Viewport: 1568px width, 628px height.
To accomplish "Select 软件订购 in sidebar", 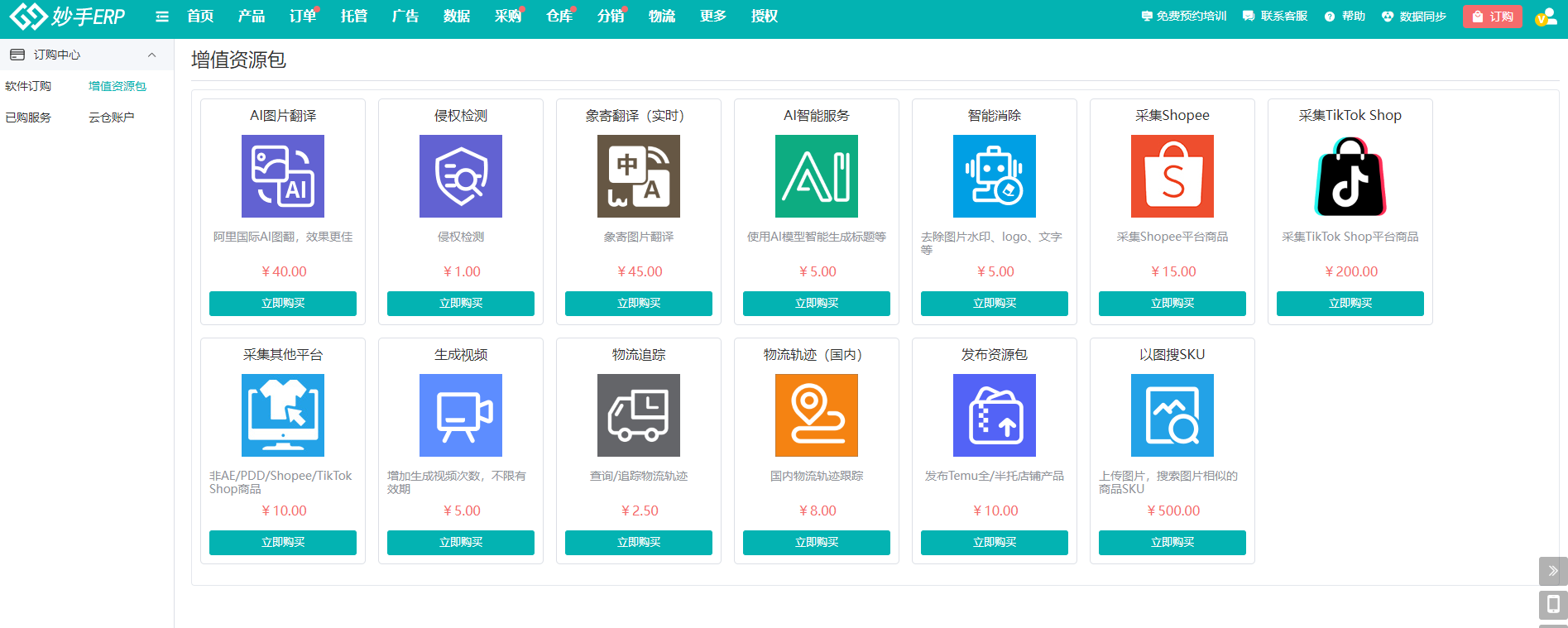I will tap(28, 86).
